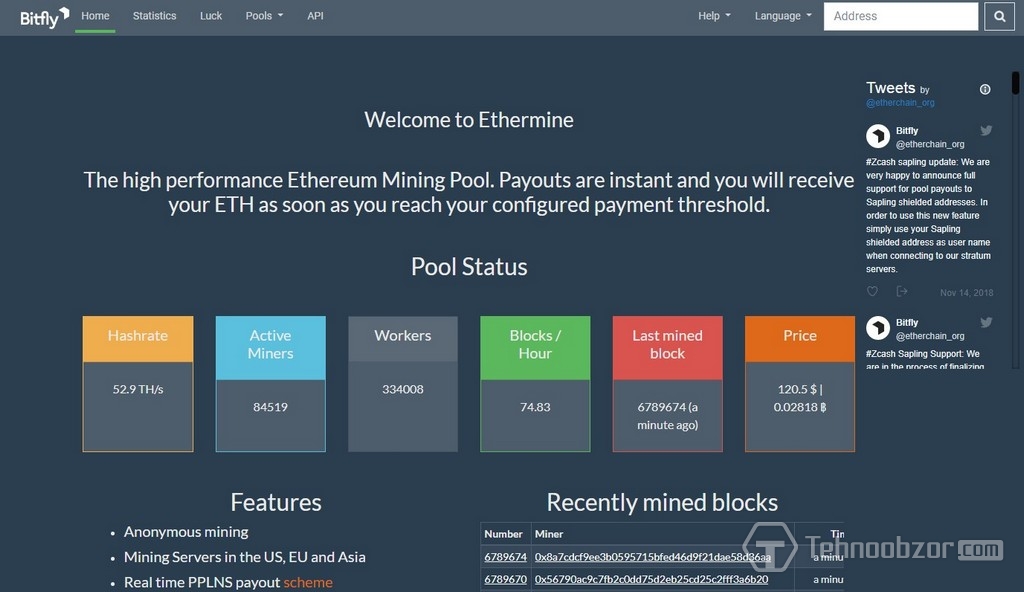
Task: Share the Zcash sapling update tweet
Action: (x=902, y=291)
